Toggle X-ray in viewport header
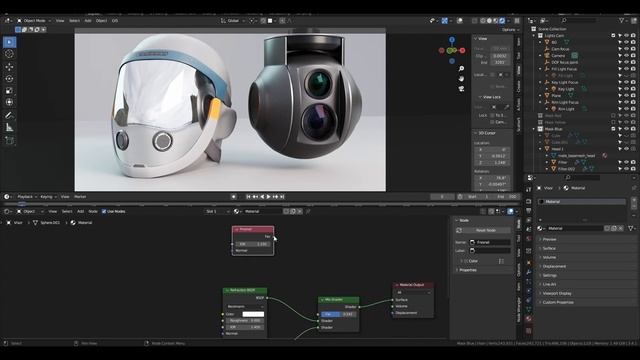The height and width of the screenshot is (360, 640). (x=474, y=20)
